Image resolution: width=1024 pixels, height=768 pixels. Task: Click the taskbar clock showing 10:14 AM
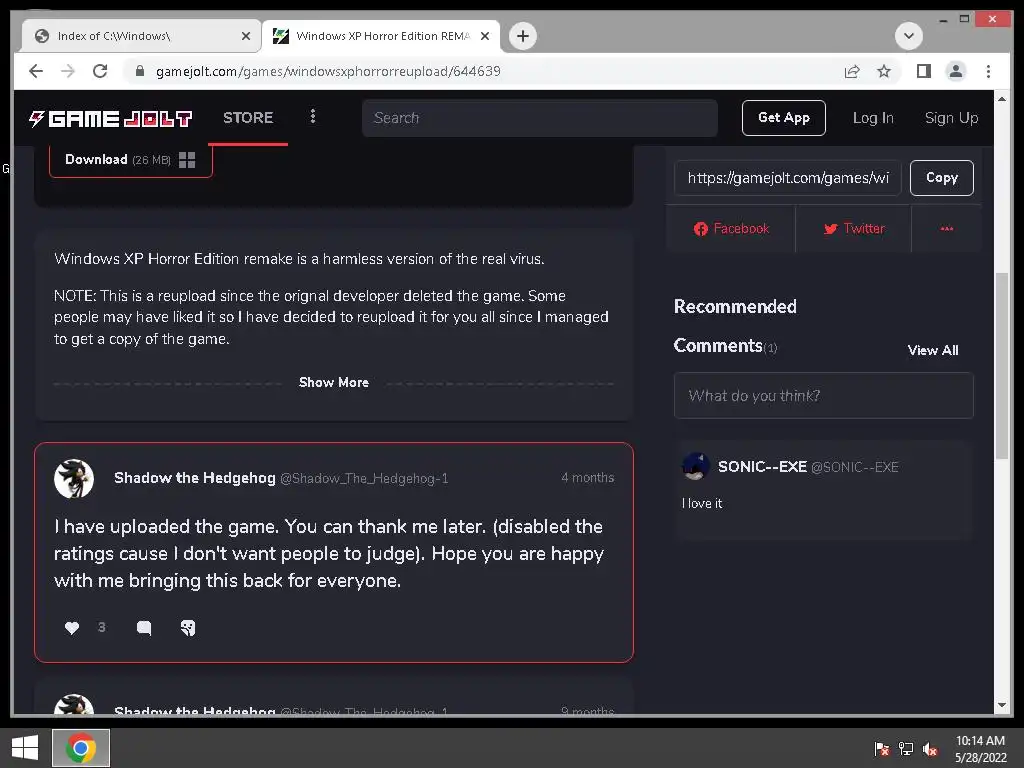point(980,749)
